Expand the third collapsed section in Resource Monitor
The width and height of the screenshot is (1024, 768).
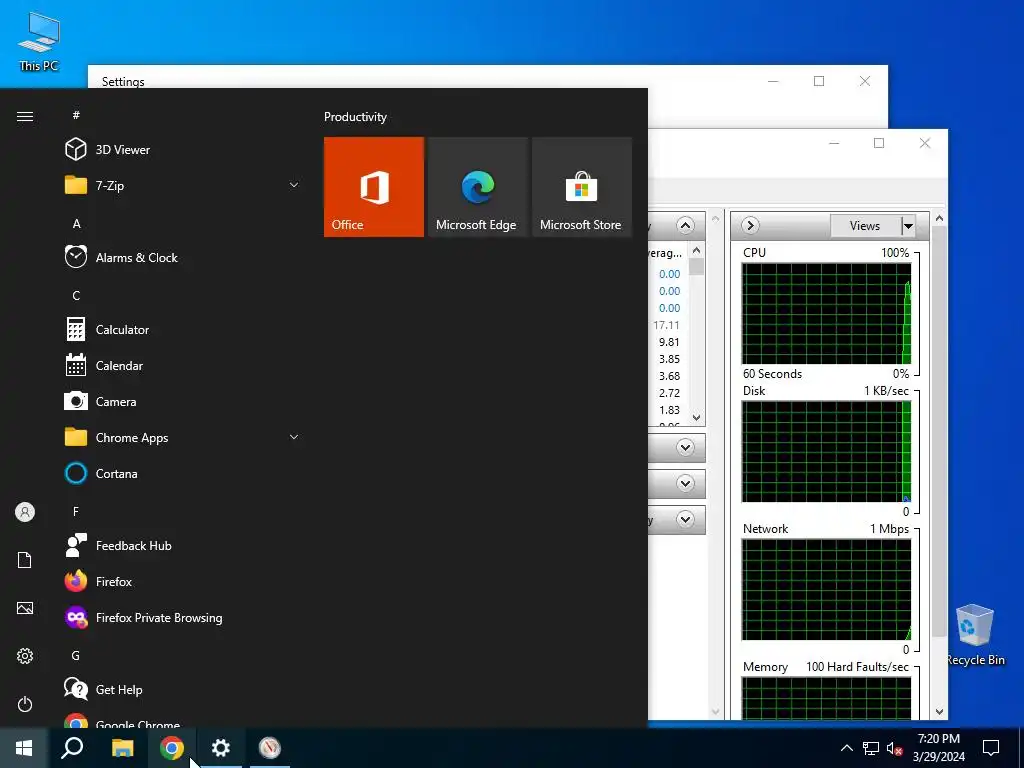[x=685, y=483]
